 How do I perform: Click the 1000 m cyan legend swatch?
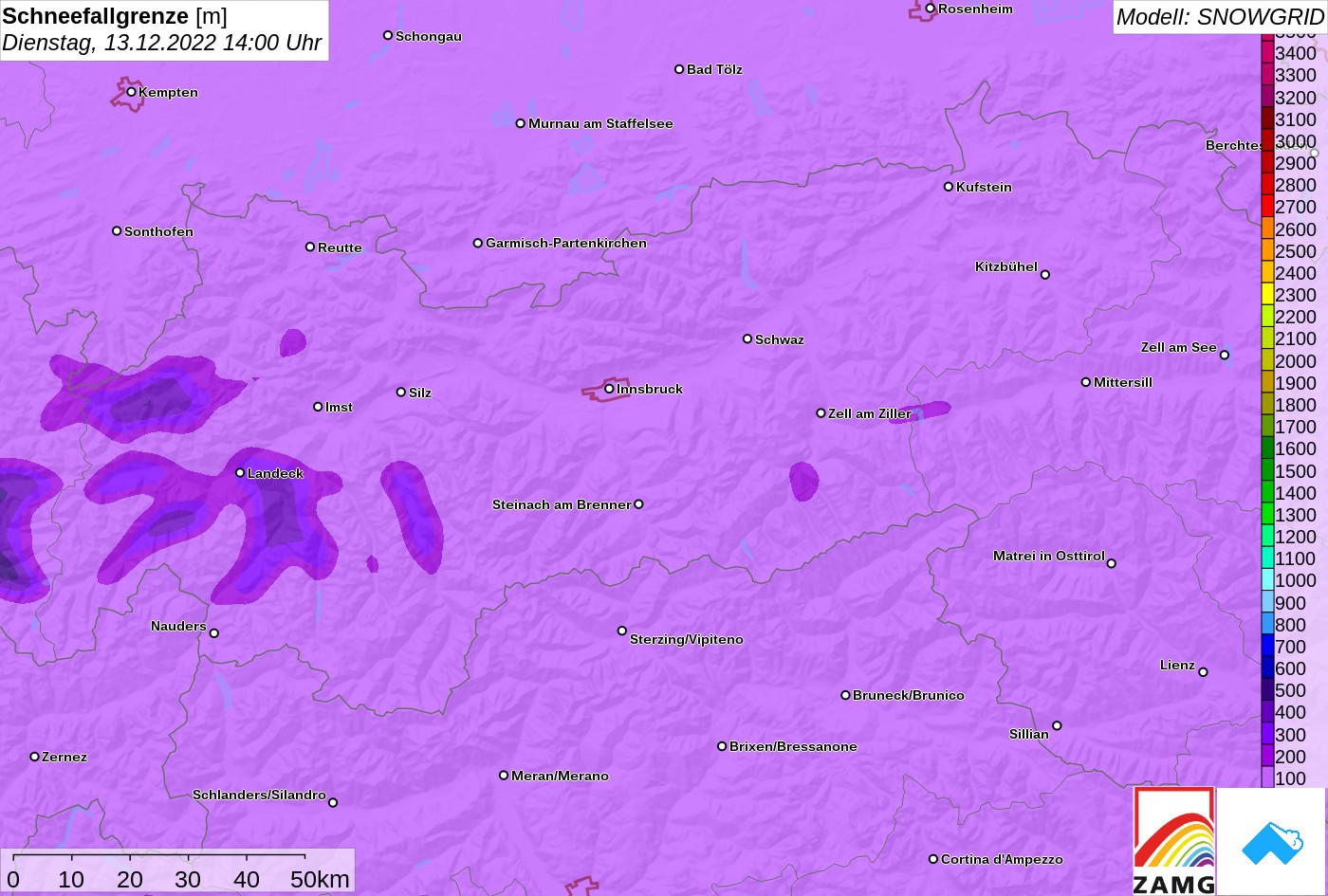pos(1267,580)
